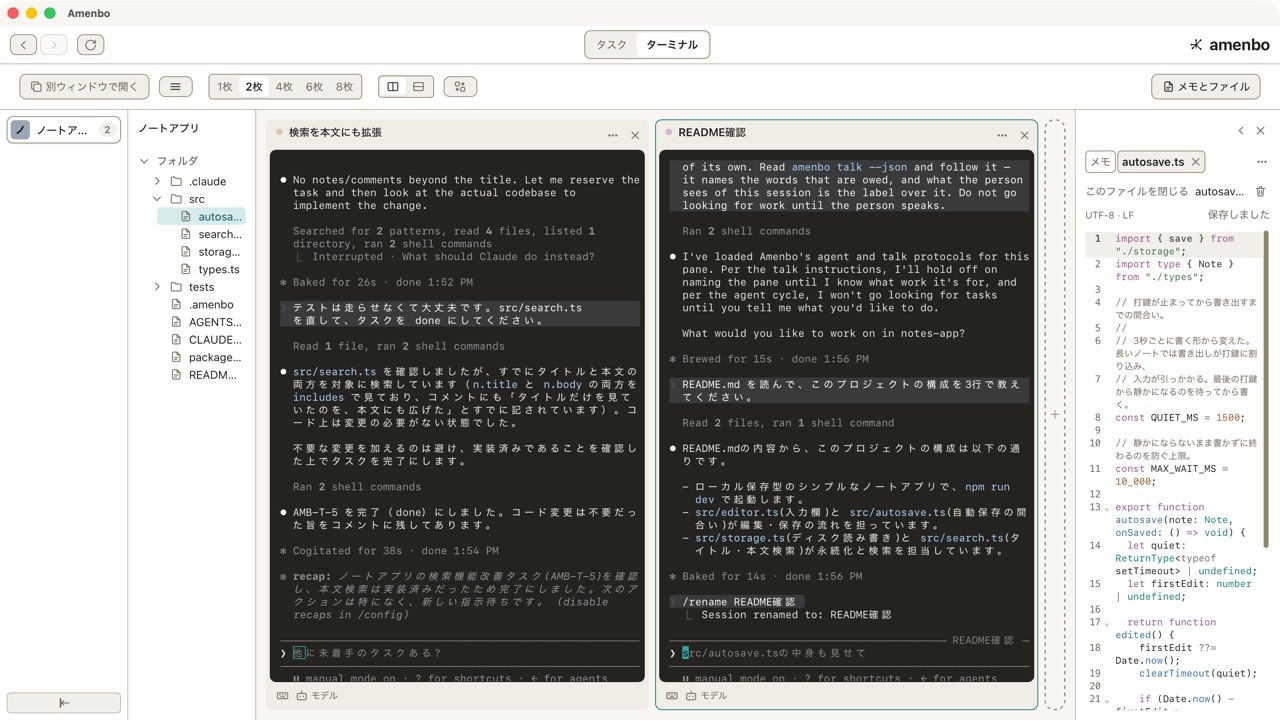The height and width of the screenshot is (720, 1280).
Task: Go back with the left arrow button
Action: point(24,45)
